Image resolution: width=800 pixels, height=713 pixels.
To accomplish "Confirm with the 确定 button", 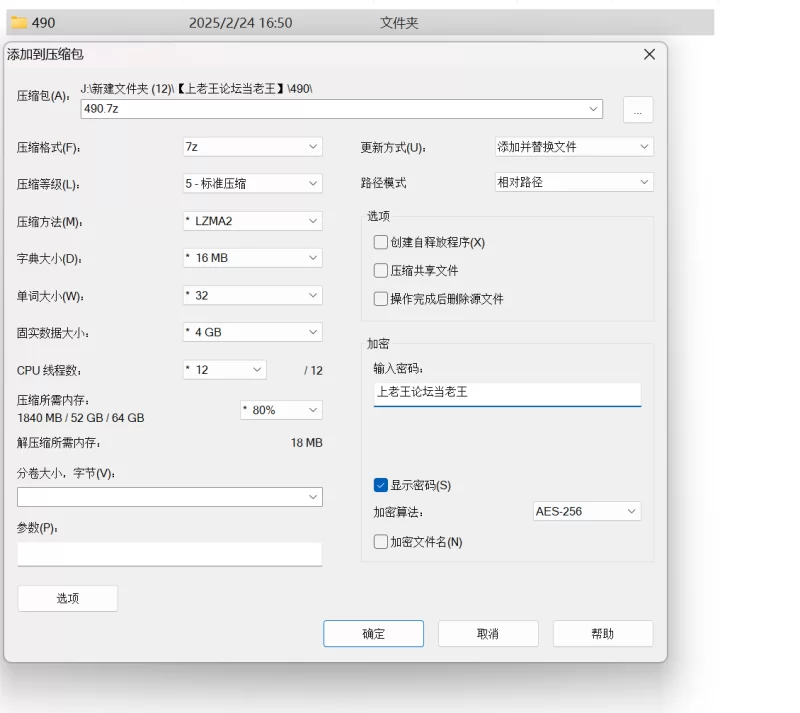I will tap(373, 634).
